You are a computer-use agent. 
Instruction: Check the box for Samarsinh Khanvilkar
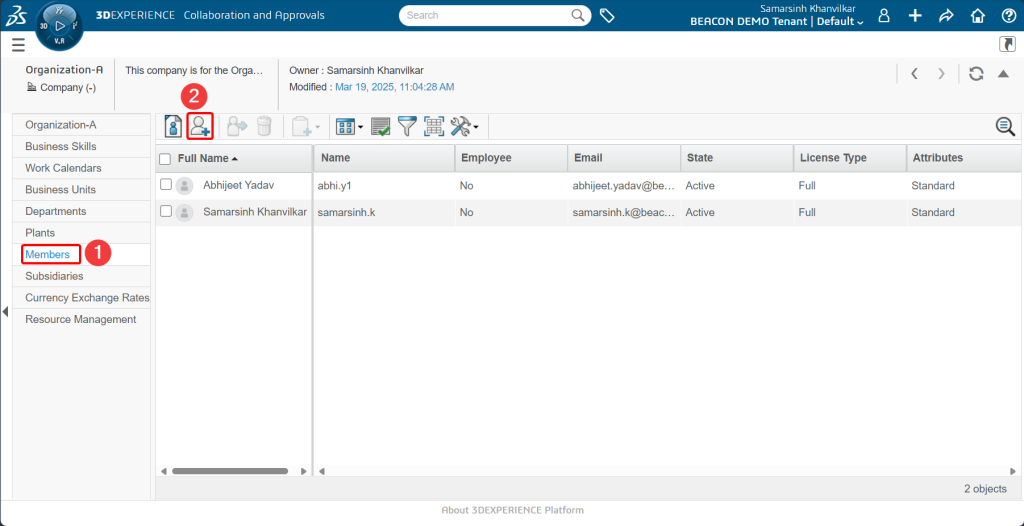(x=166, y=212)
